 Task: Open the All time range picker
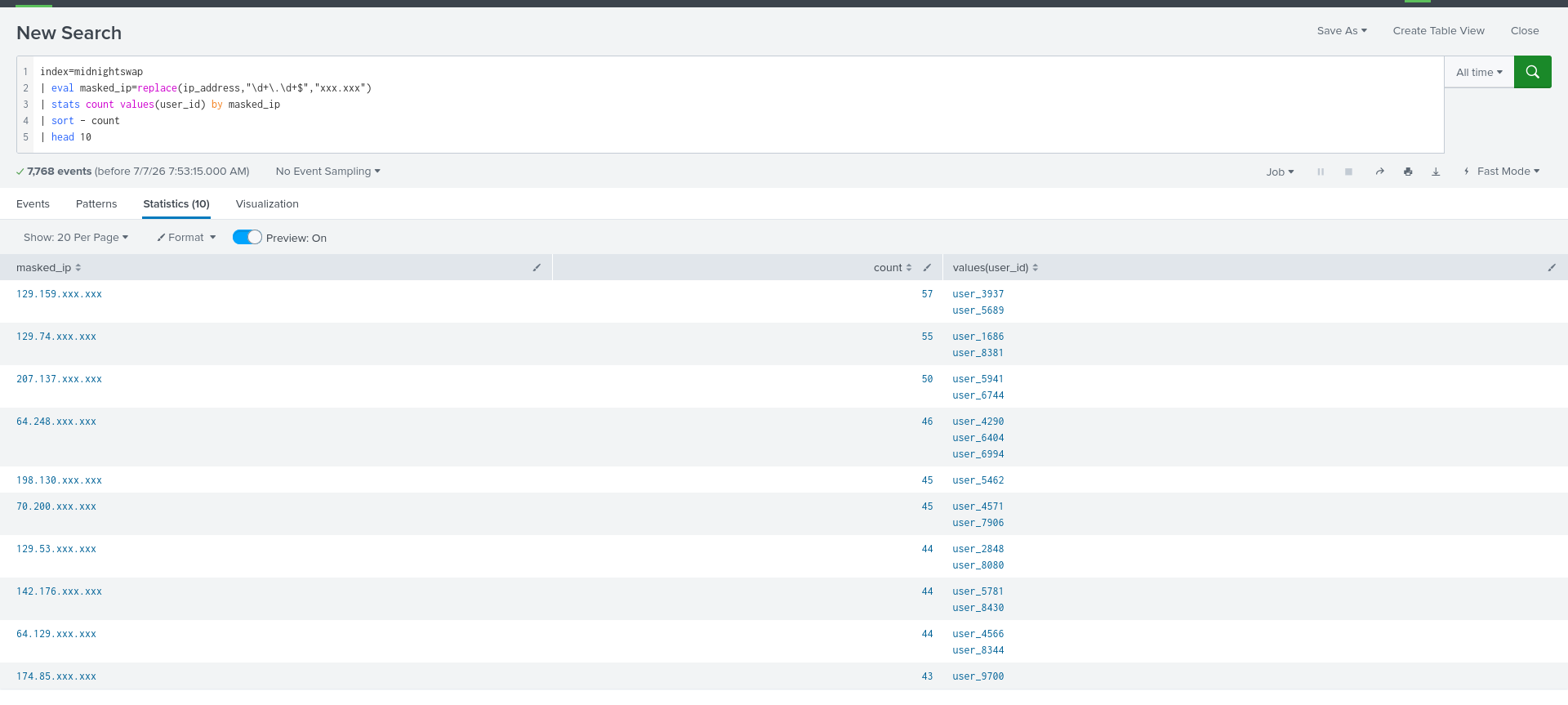click(x=1479, y=72)
